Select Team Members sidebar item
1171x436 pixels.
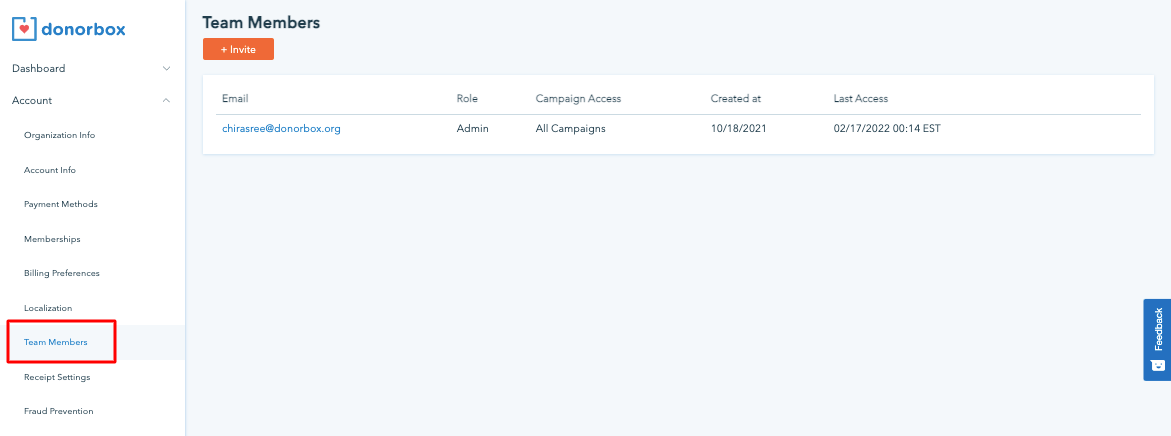(x=56, y=342)
